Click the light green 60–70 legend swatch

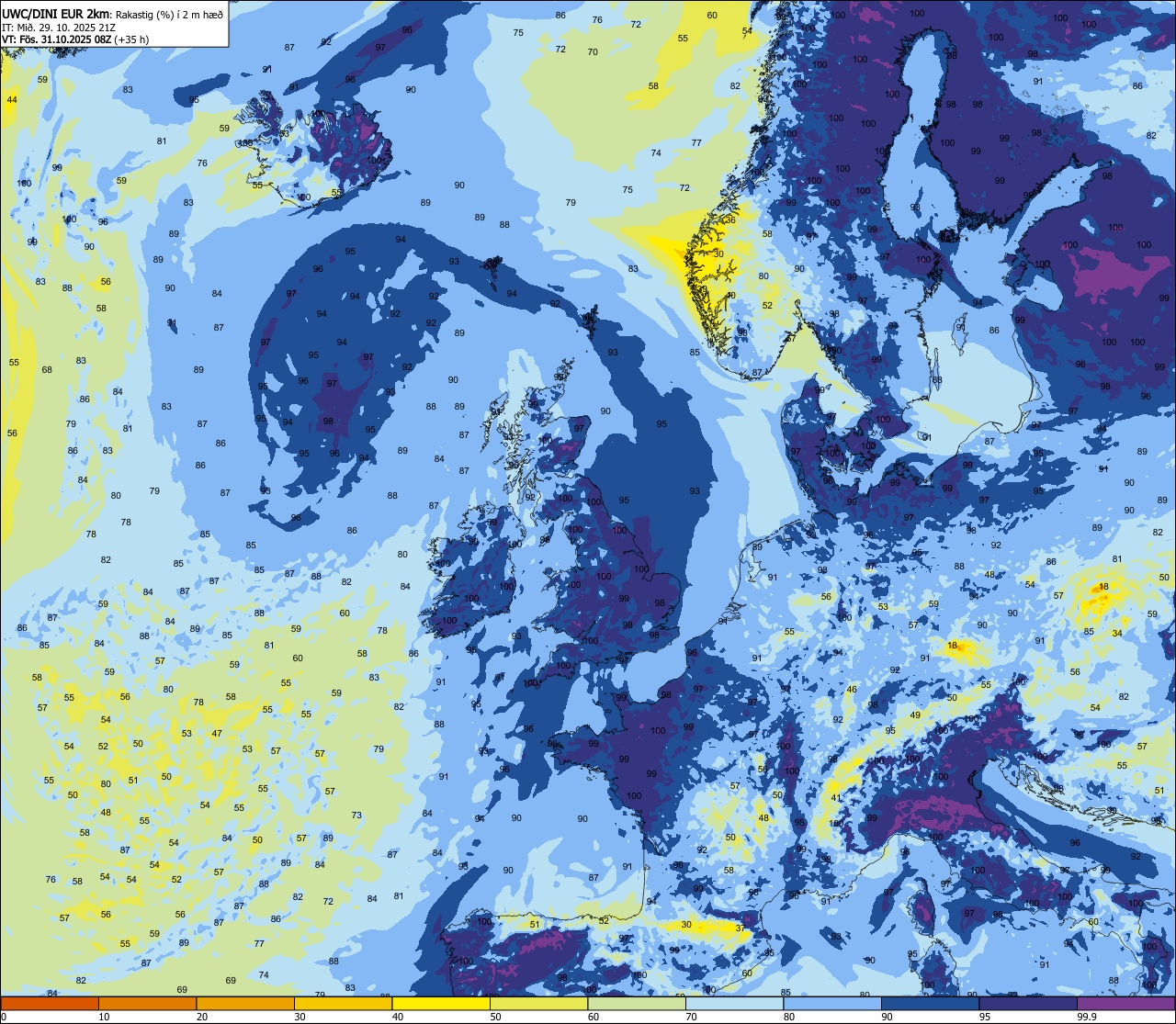pos(637,1004)
